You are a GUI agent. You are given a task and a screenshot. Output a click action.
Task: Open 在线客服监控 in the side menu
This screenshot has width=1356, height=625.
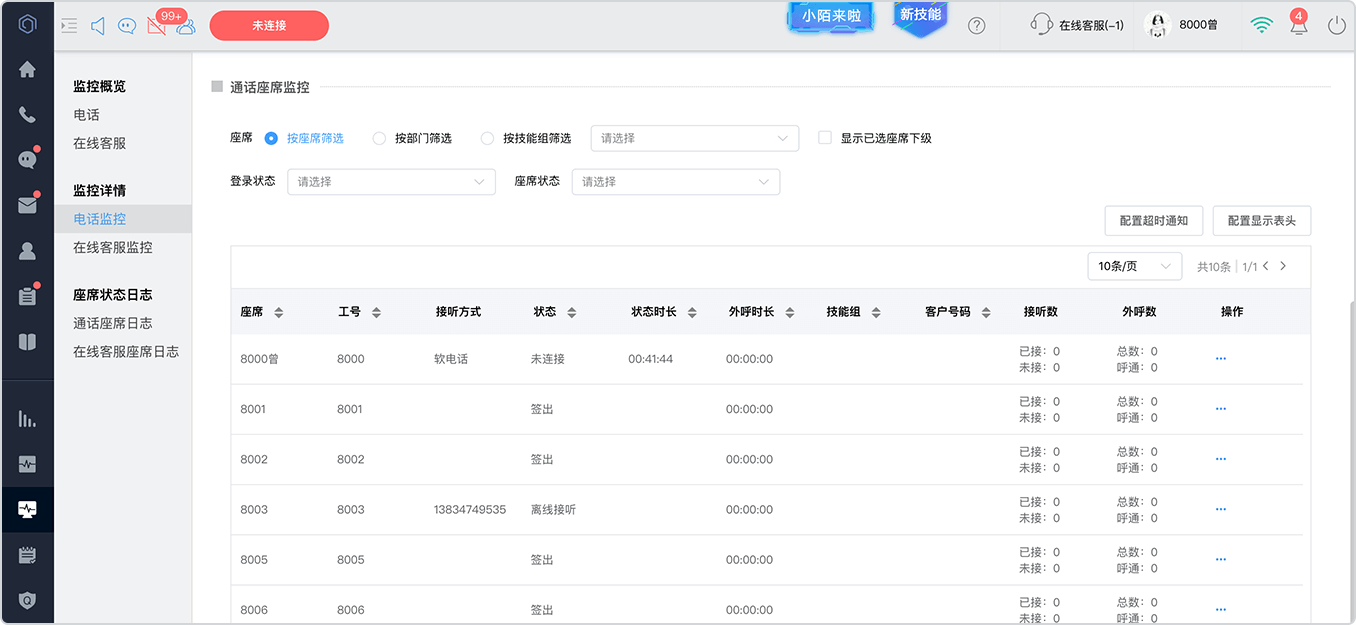113,247
